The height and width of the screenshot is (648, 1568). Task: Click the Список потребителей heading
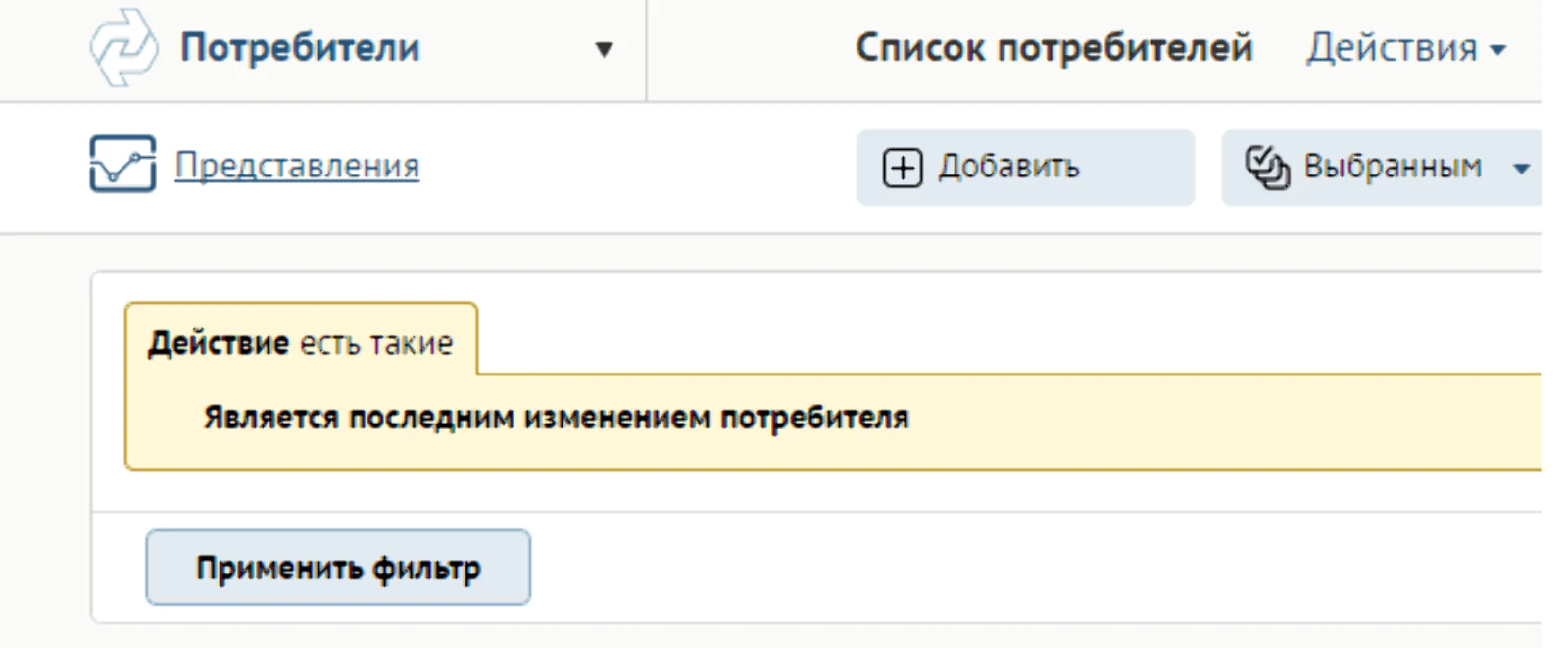(x=1054, y=47)
